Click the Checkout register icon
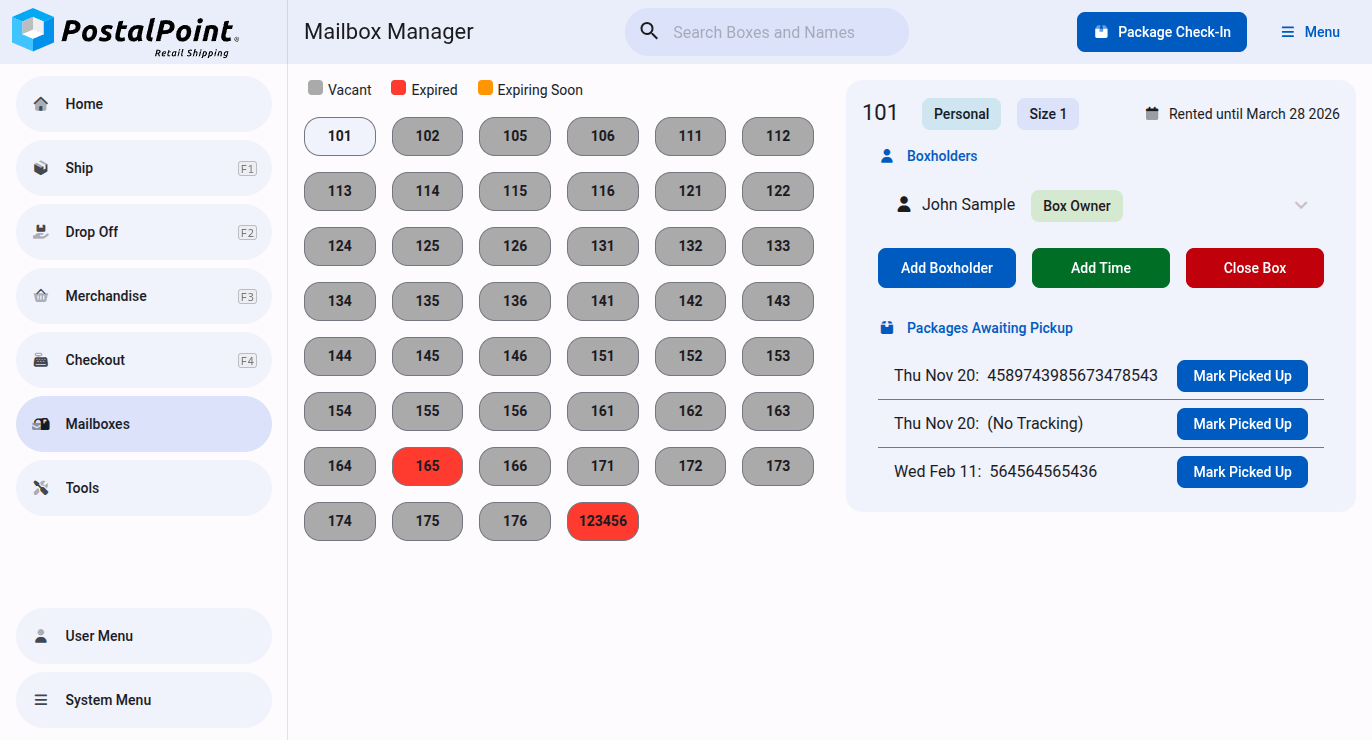The height and width of the screenshot is (740, 1372). (41, 360)
